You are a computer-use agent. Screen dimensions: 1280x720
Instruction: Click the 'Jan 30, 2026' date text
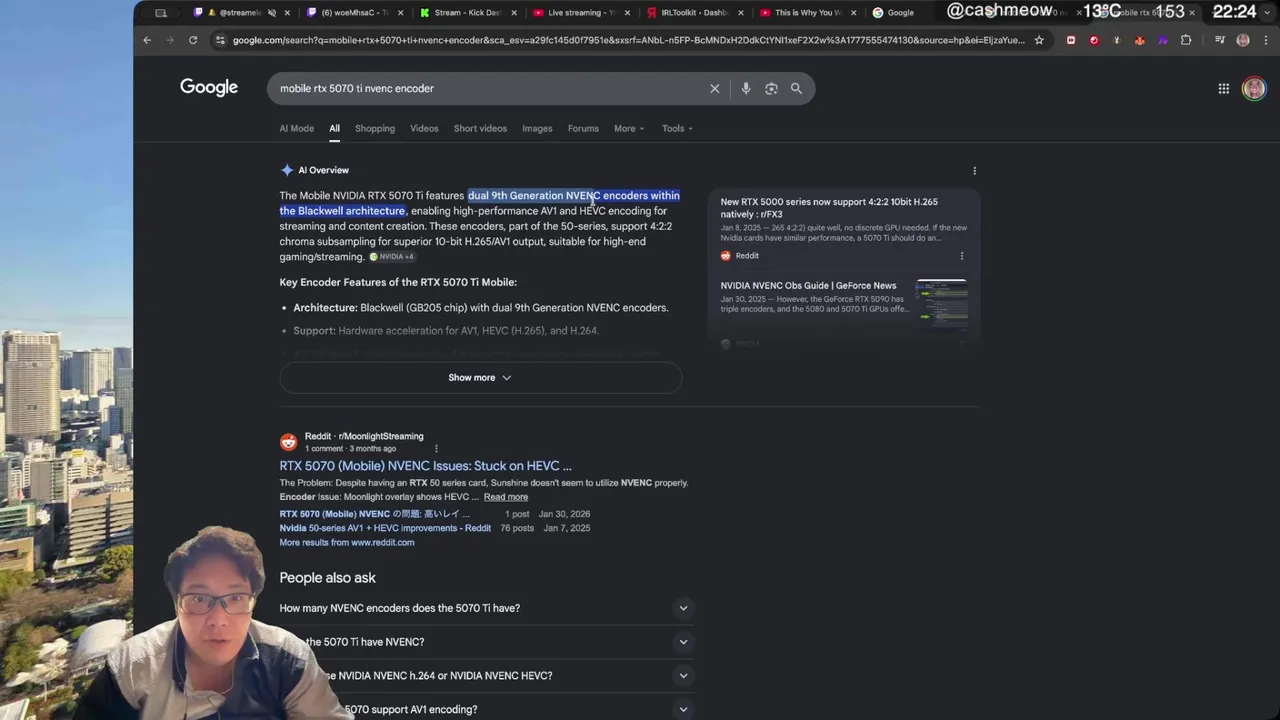click(x=564, y=514)
